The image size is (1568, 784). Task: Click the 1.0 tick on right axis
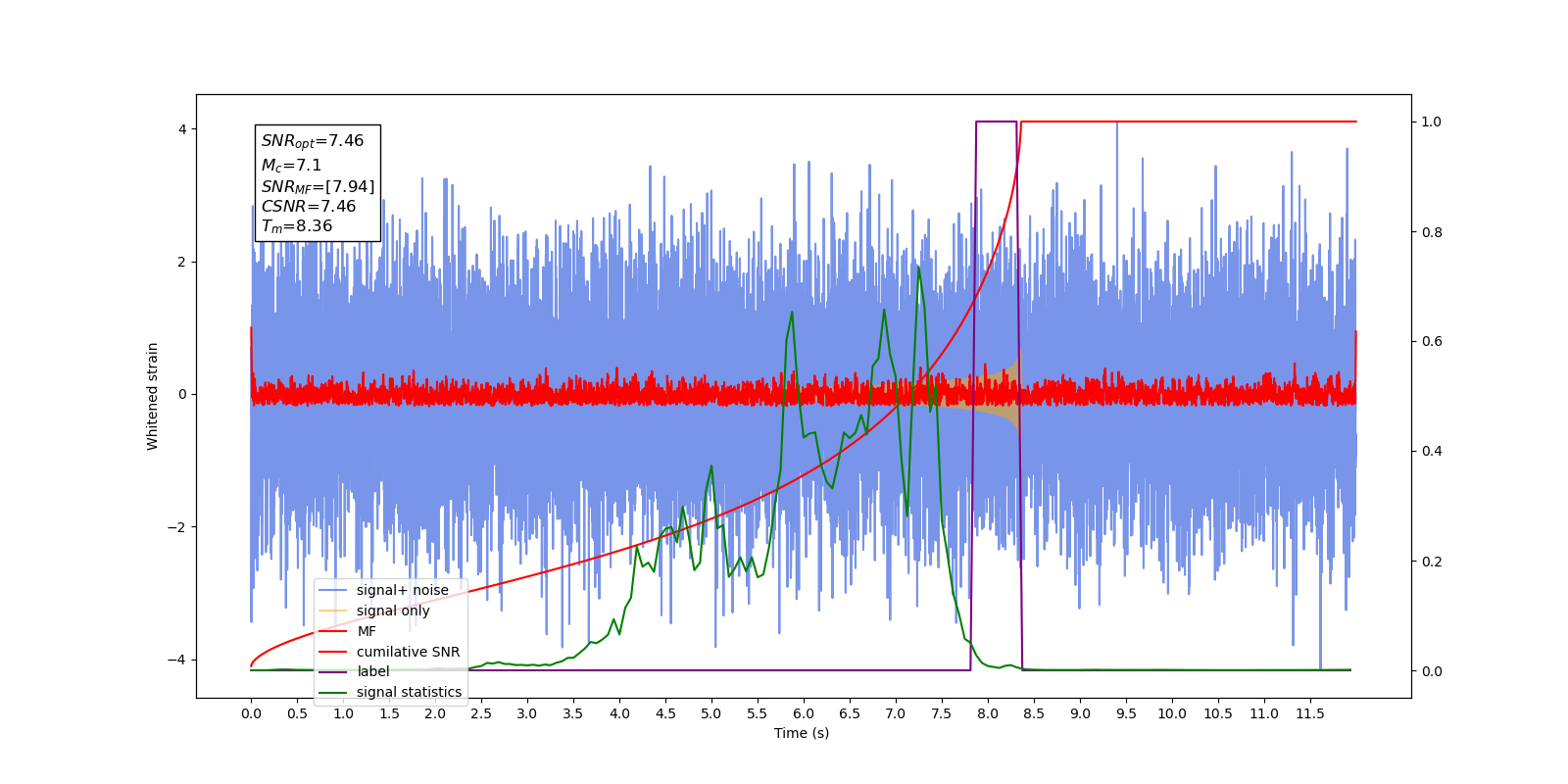[1432, 122]
